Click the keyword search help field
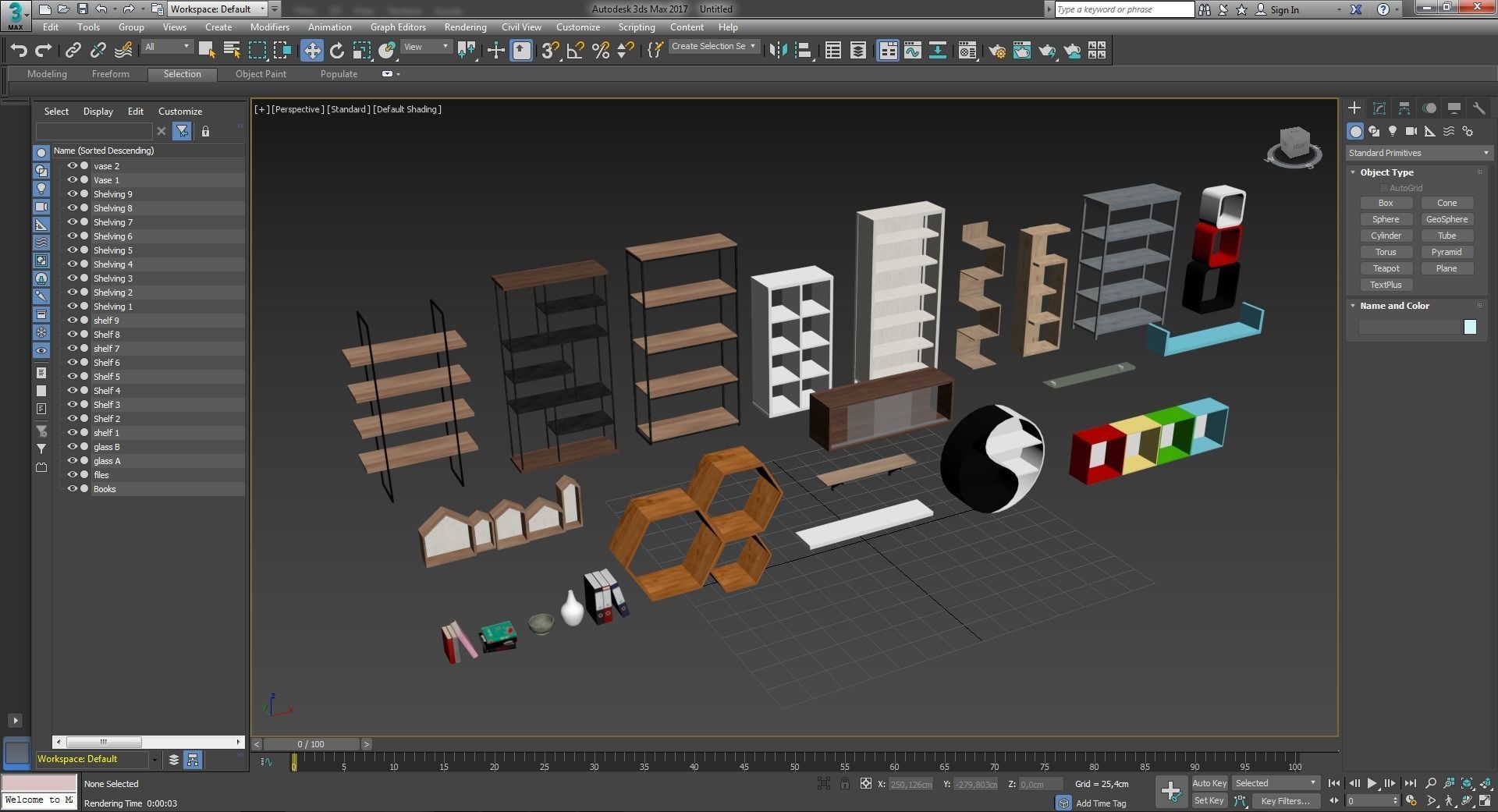The height and width of the screenshot is (812, 1498). coord(1123,9)
